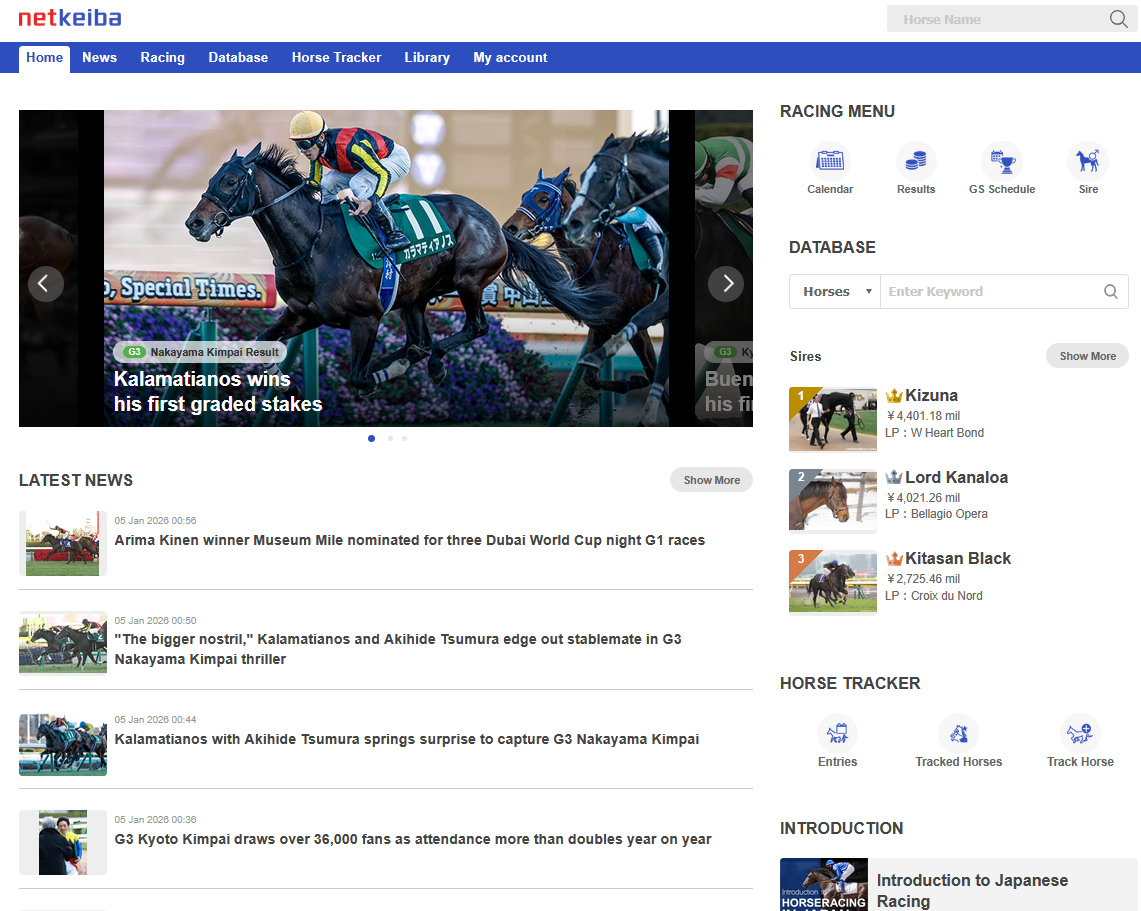Viewport: 1141px width, 911px height.
Task: Open the Horse Tracker menu item
Action: (x=336, y=58)
